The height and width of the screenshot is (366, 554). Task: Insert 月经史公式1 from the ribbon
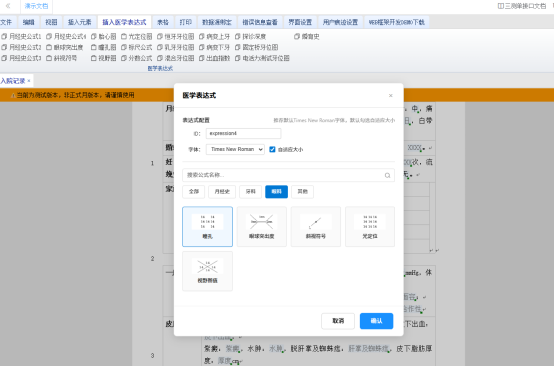(21, 36)
